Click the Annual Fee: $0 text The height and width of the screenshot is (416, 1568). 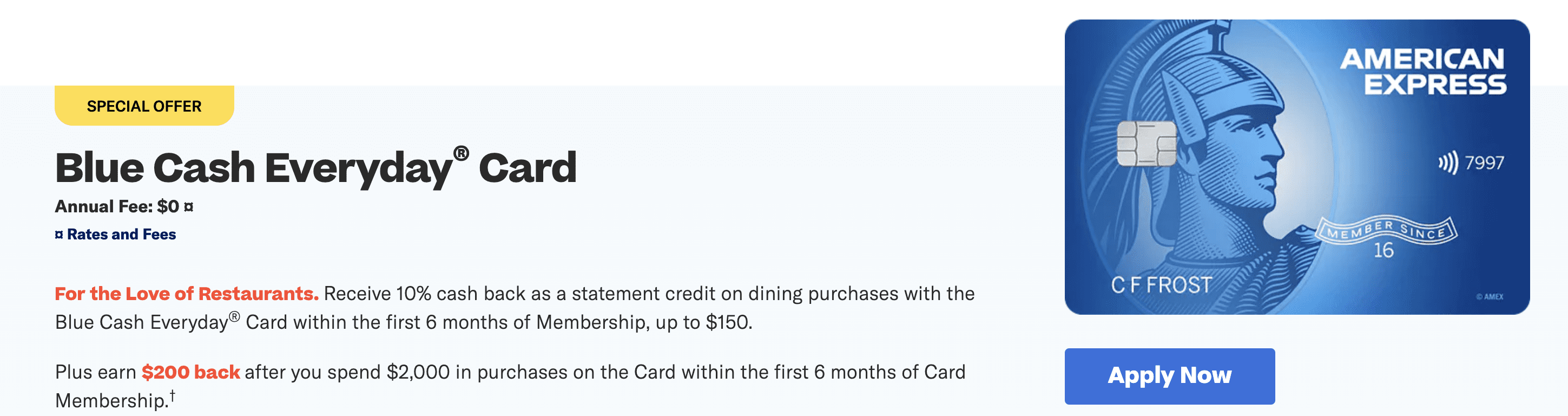[117, 206]
